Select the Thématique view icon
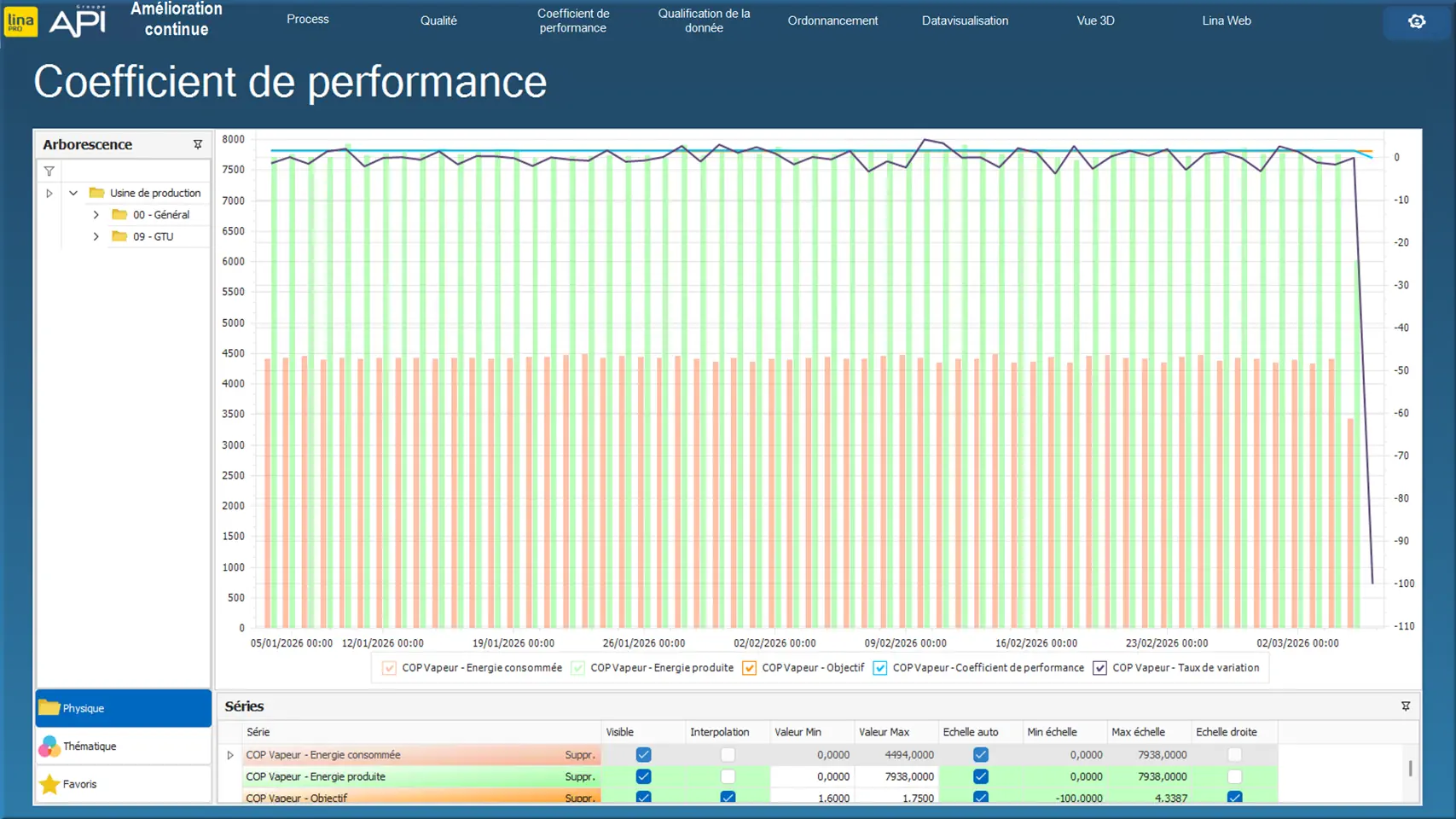The image size is (1456, 819). click(x=49, y=746)
